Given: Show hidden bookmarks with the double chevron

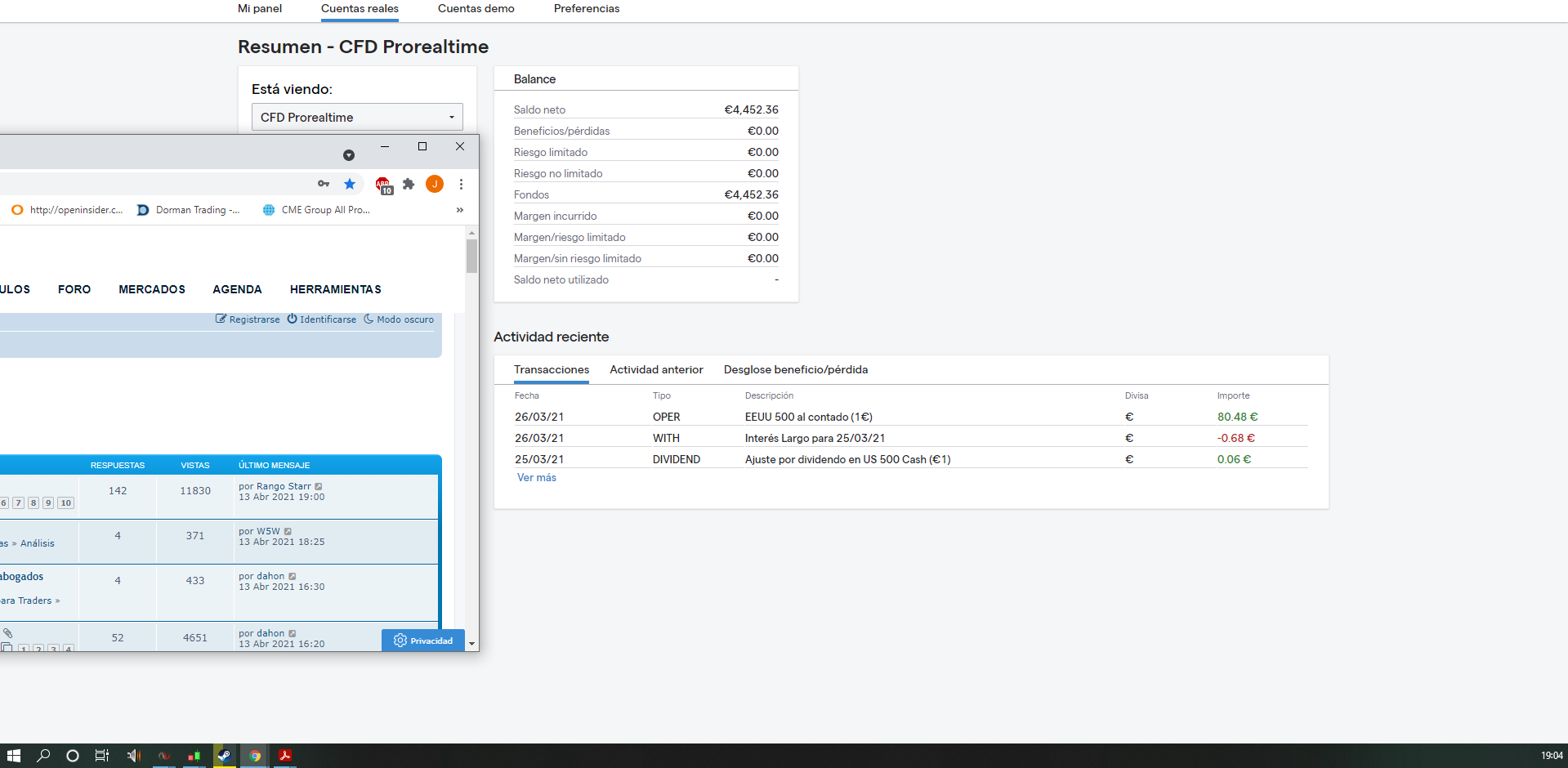Looking at the screenshot, I should click(x=460, y=210).
